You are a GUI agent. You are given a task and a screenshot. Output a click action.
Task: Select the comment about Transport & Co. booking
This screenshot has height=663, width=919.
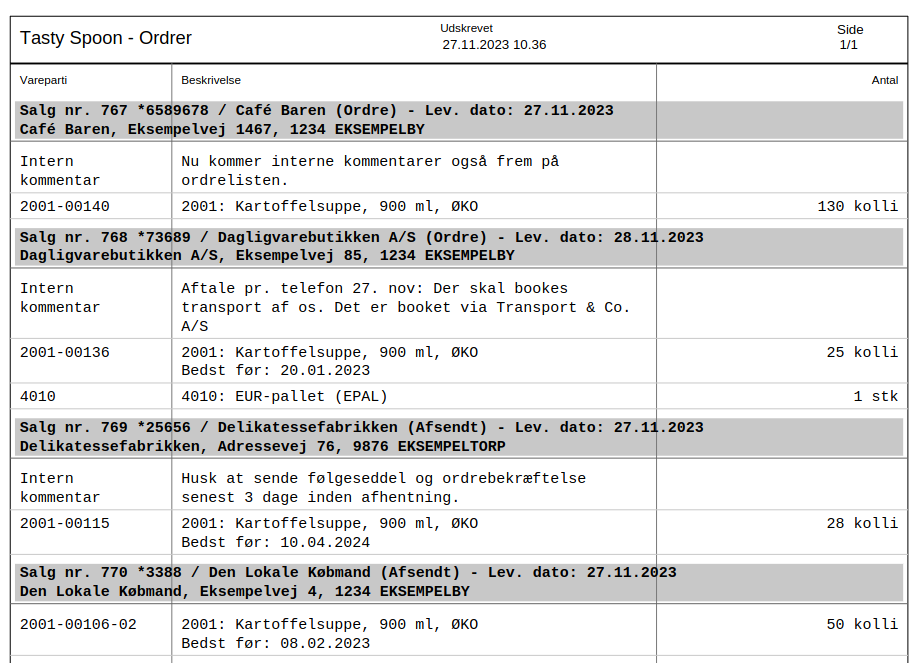tap(405, 307)
